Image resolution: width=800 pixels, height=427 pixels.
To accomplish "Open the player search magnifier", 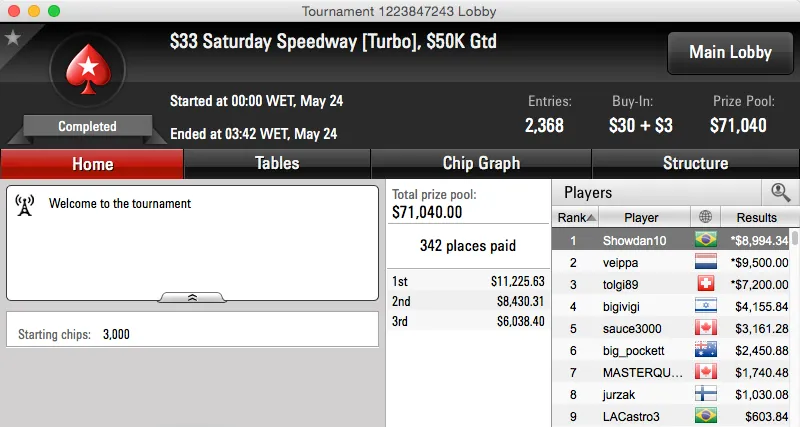I will coord(779,193).
